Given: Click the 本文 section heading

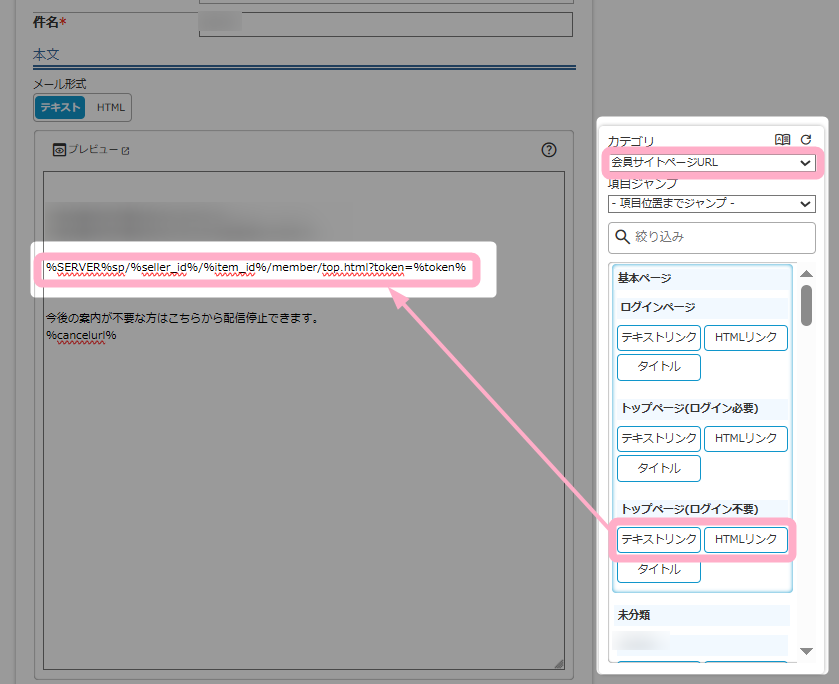Looking at the screenshot, I should point(46,54).
